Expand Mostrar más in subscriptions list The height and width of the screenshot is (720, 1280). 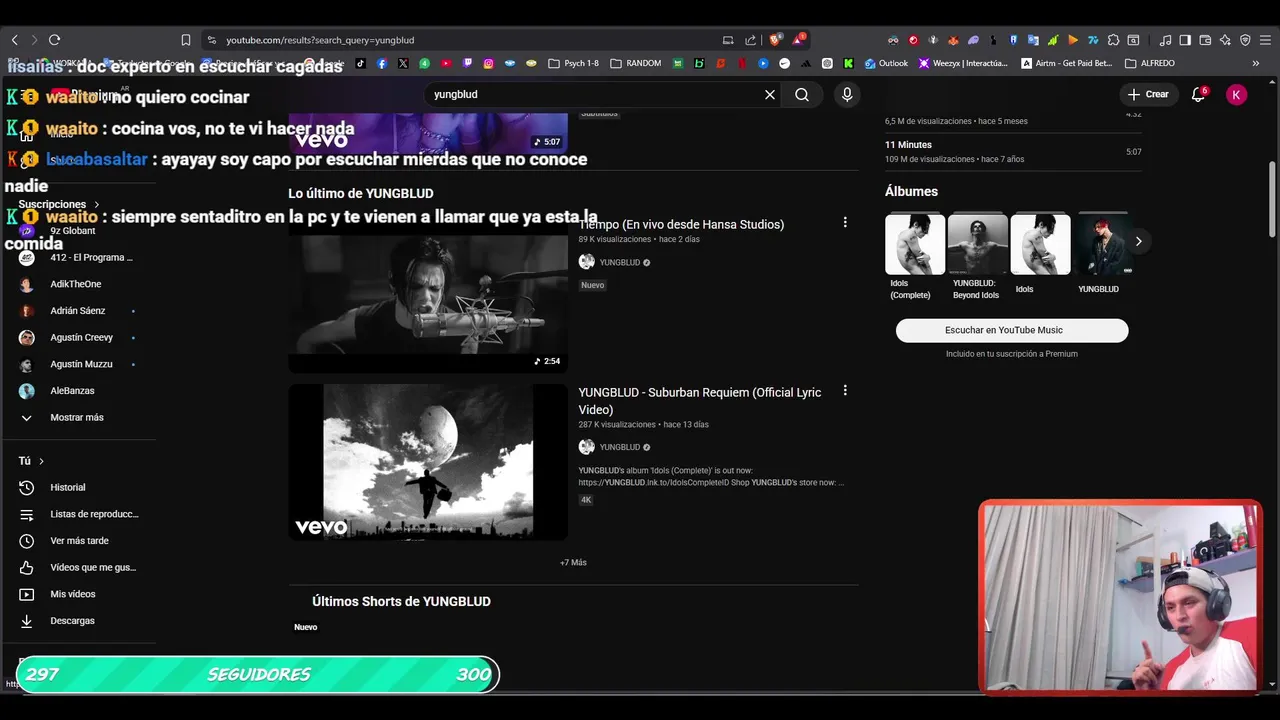77,418
